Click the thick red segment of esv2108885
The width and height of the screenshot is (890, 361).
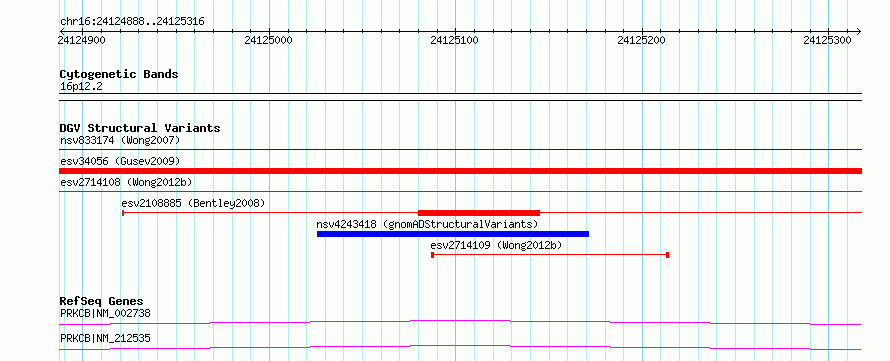(x=479, y=213)
